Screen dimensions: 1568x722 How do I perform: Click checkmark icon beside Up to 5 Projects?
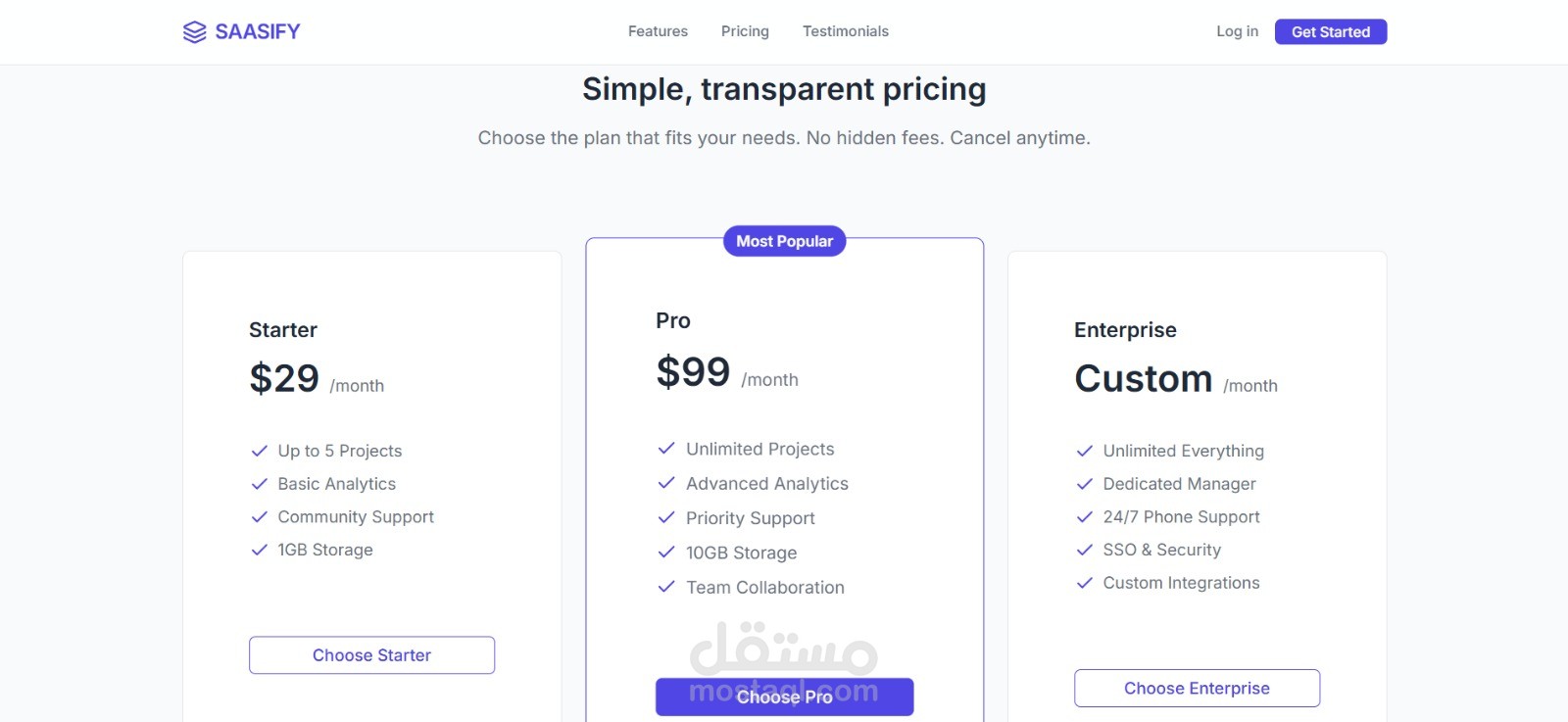tap(260, 451)
